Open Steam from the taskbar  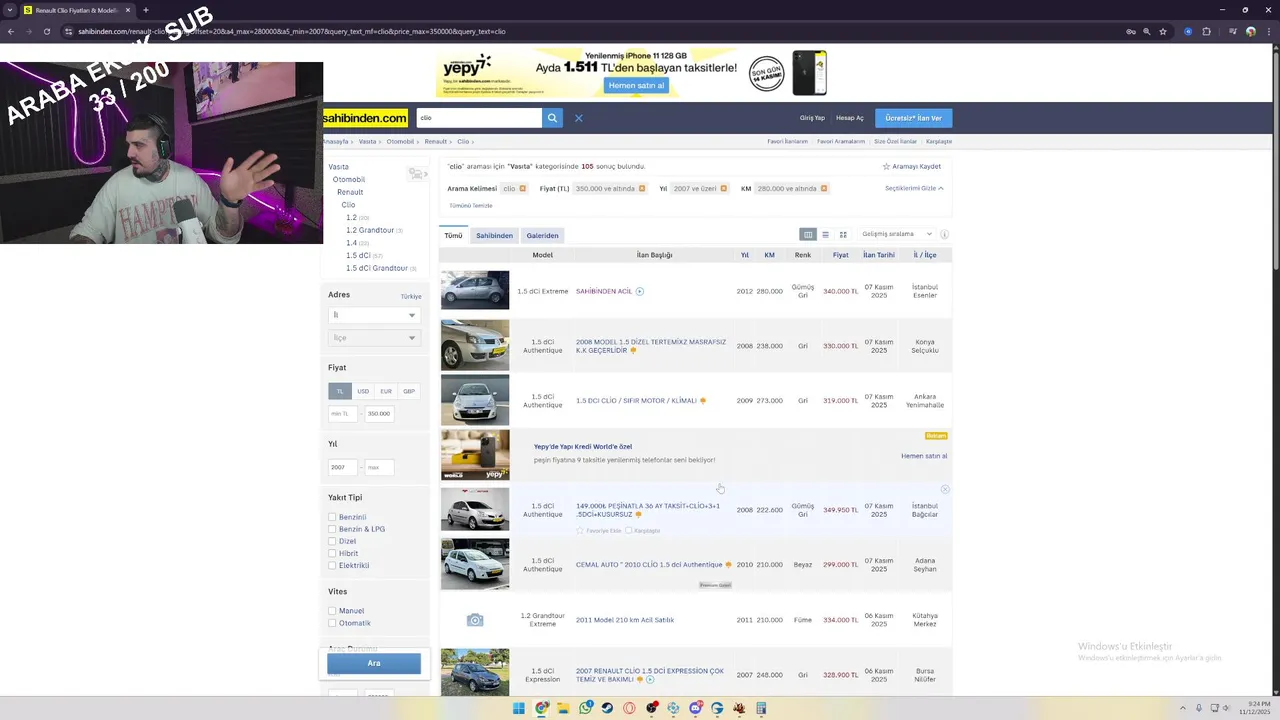coord(607,709)
